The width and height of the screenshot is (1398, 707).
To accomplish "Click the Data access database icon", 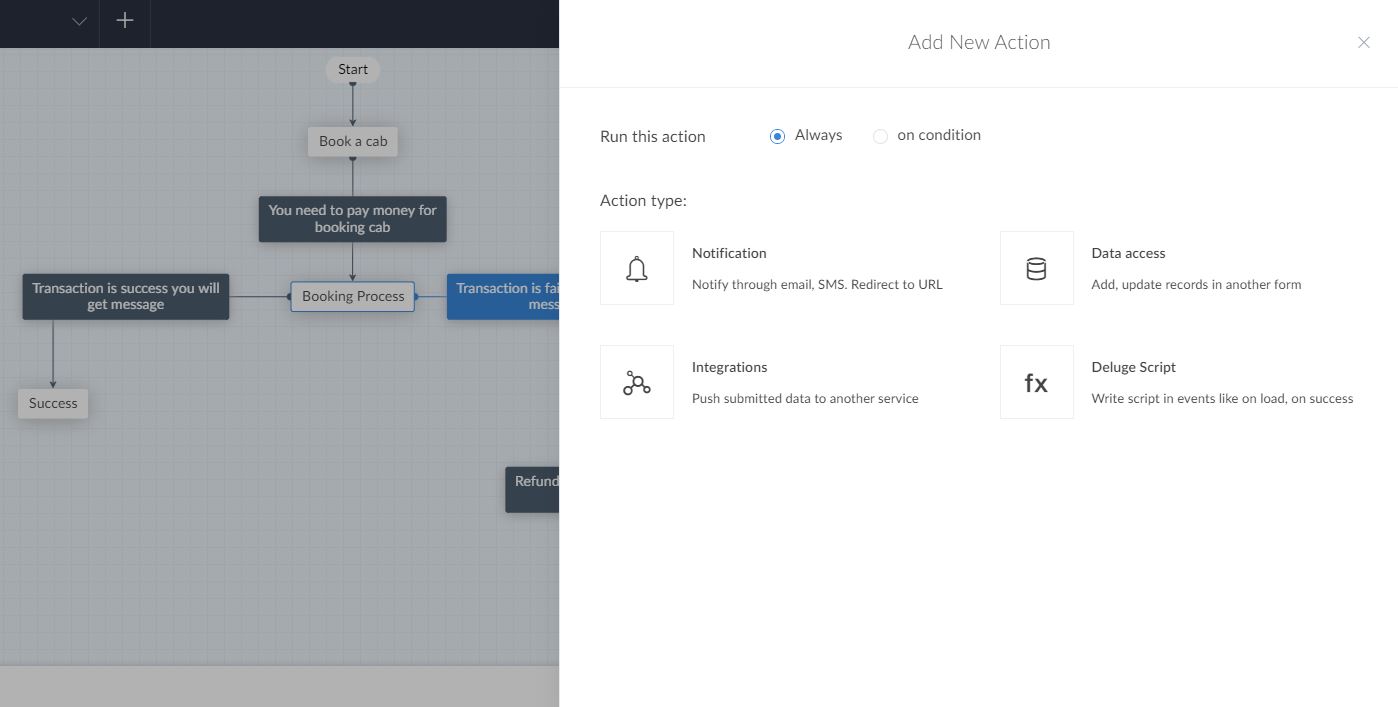I will tap(1036, 267).
